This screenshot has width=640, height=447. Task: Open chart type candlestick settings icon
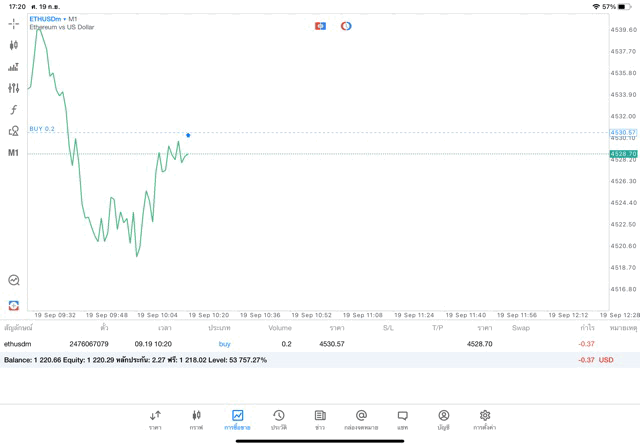13,45
